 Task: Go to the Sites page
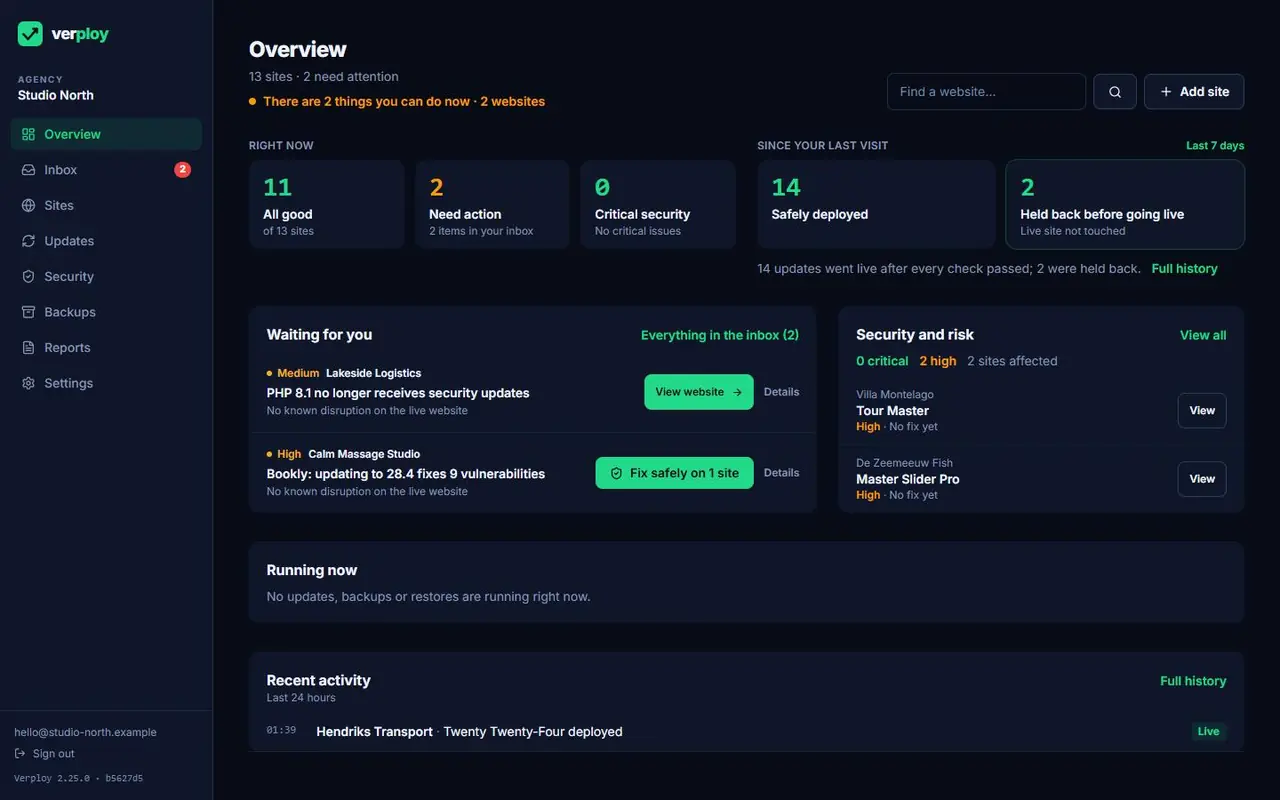(x=106, y=205)
